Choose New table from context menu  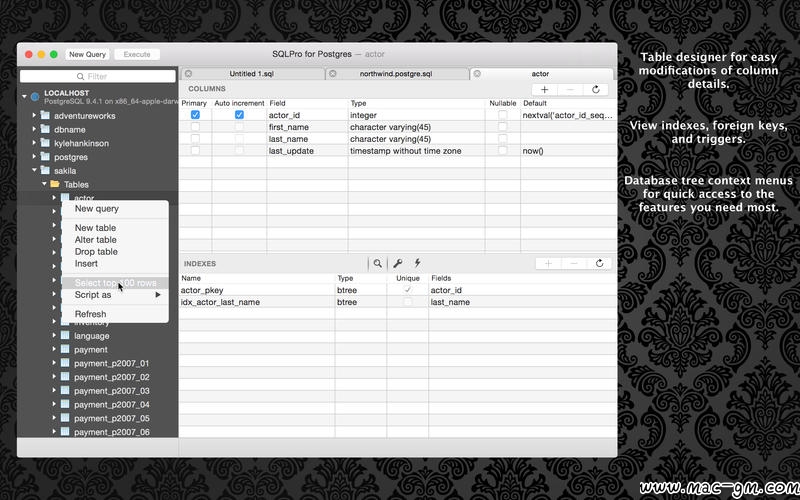point(115,228)
